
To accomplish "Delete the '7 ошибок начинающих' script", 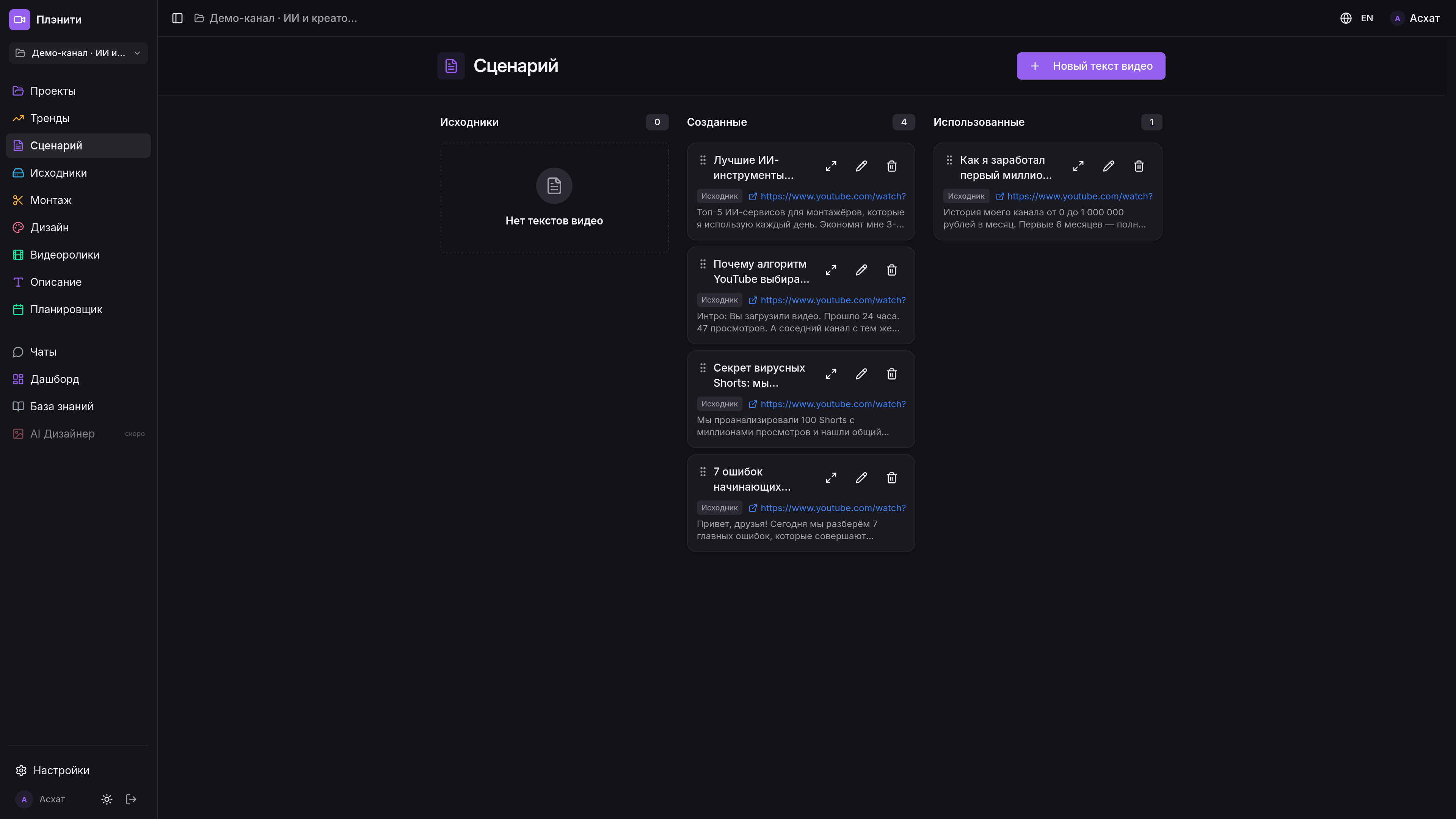I will coord(892,478).
